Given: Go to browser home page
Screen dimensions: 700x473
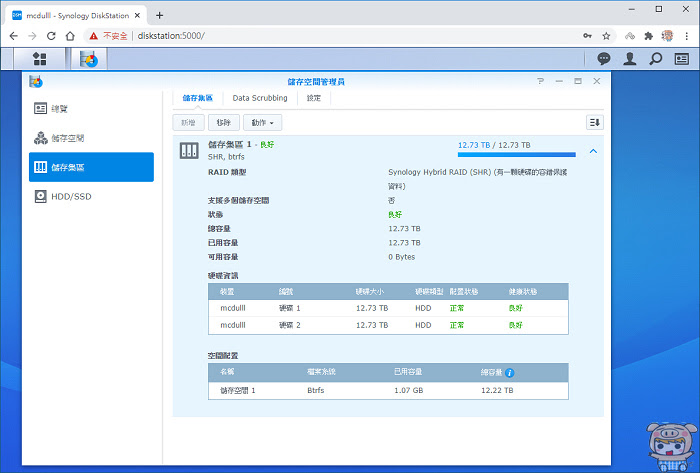Looking at the screenshot, I should (x=70, y=36).
